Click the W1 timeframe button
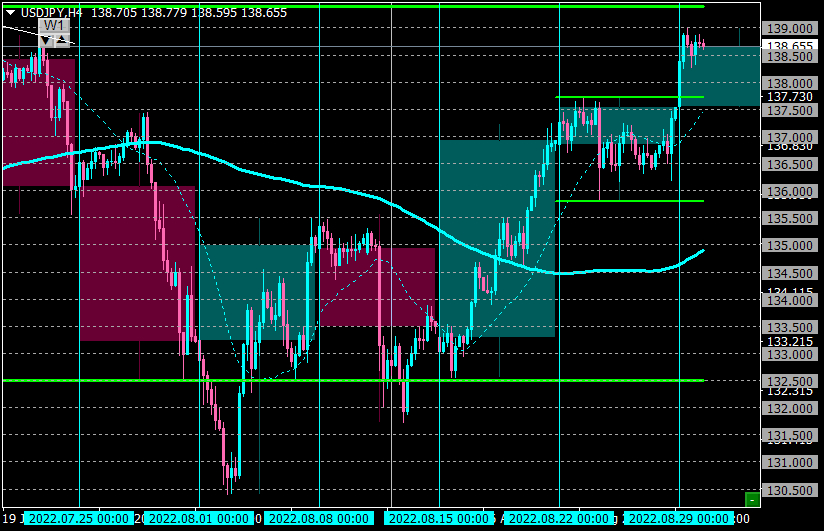Image resolution: width=824 pixels, height=531 pixels. (x=54, y=26)
